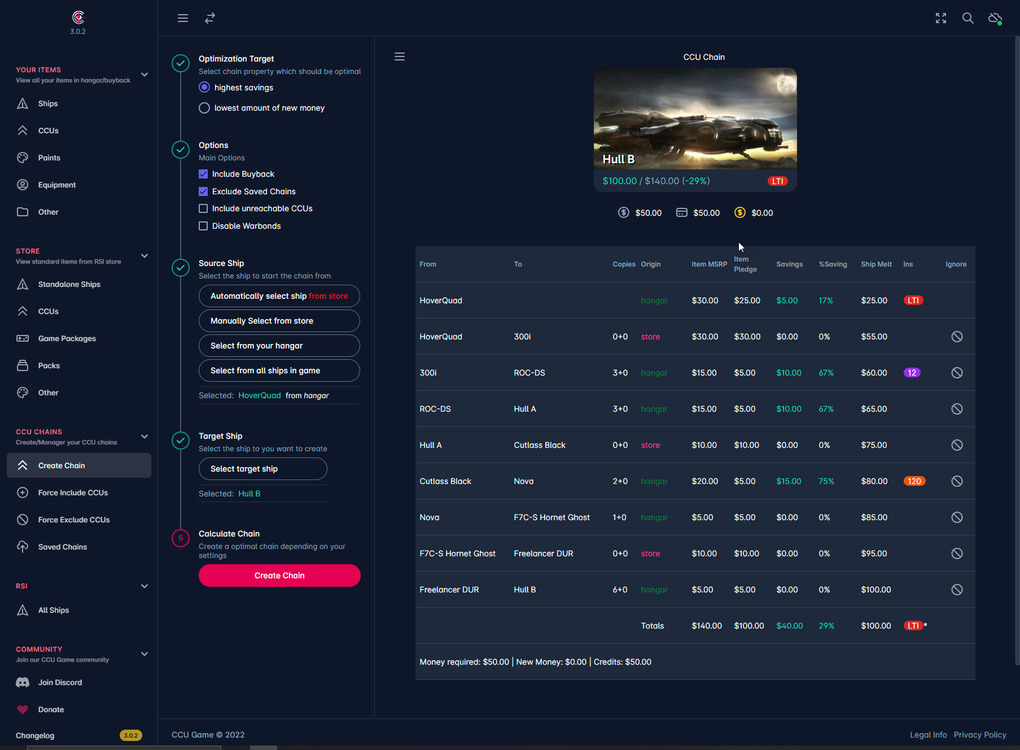Check Include unreachable CCUs option
1020x750 pixels.
click(x=204, y=209)
